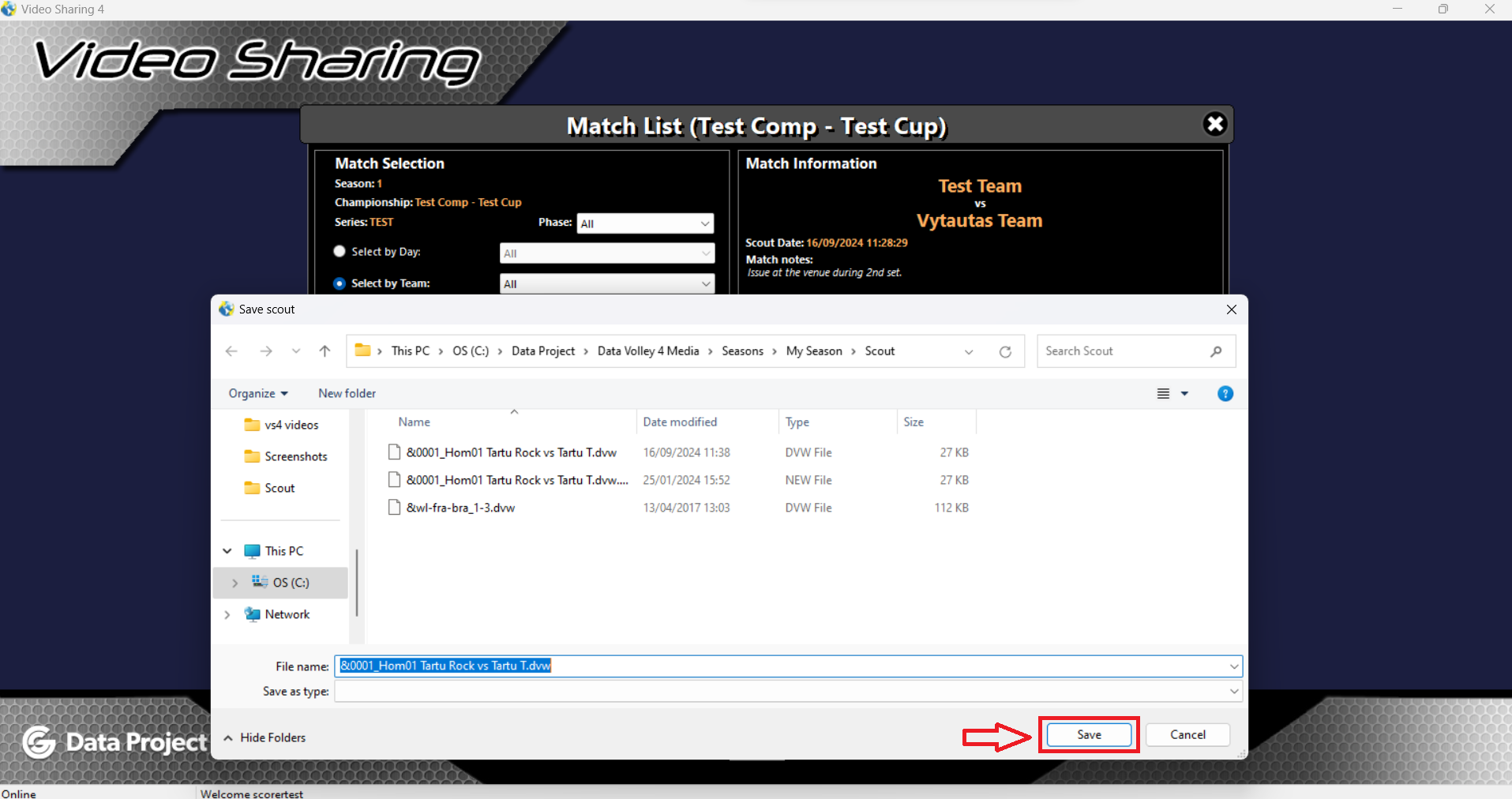Select the NEW file from 25/01/2024

click(678, 480)
